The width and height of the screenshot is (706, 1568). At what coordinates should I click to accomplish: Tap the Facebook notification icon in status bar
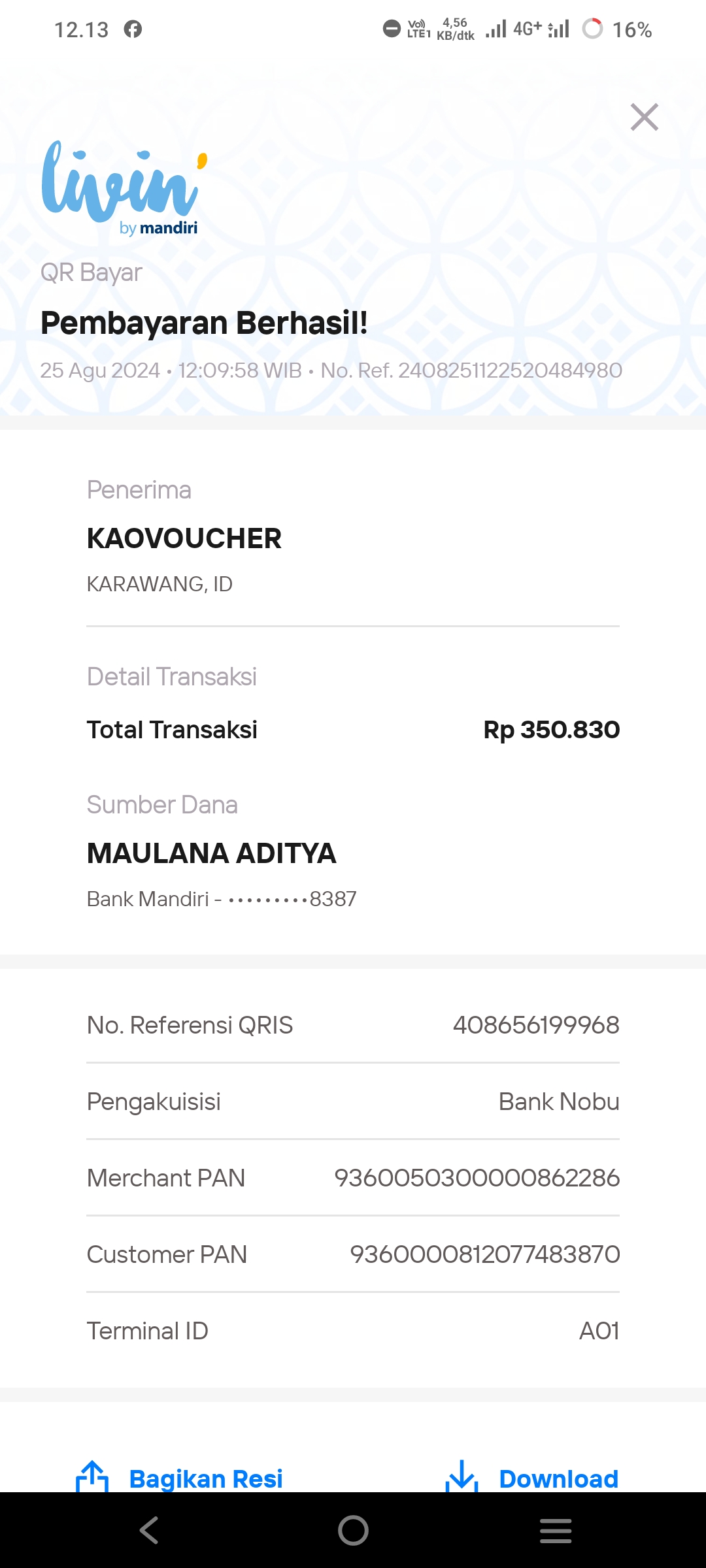tap(133, 29)
